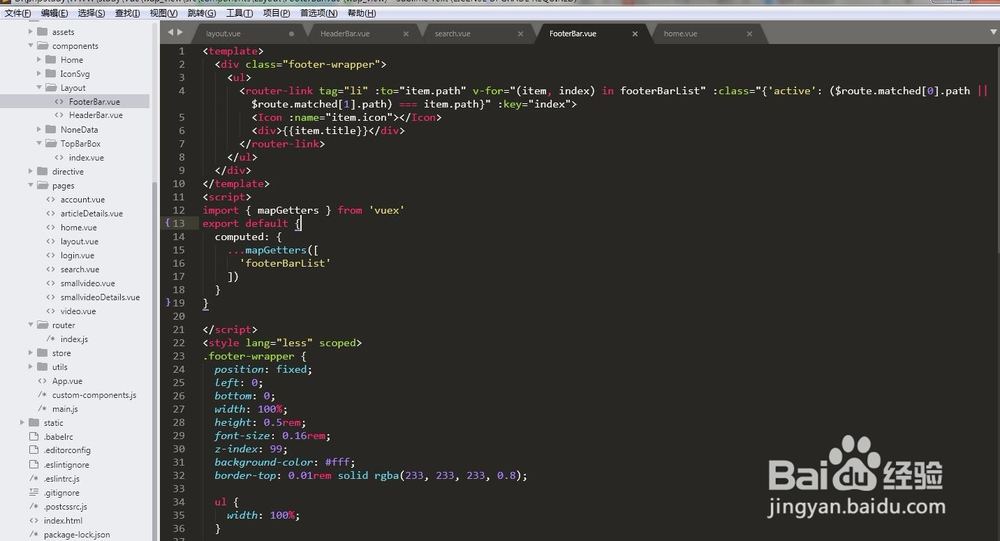Switch to the search.vue tab
Image resolution: width=1000 pixels, height=541 pixels.
click(453, 34)
